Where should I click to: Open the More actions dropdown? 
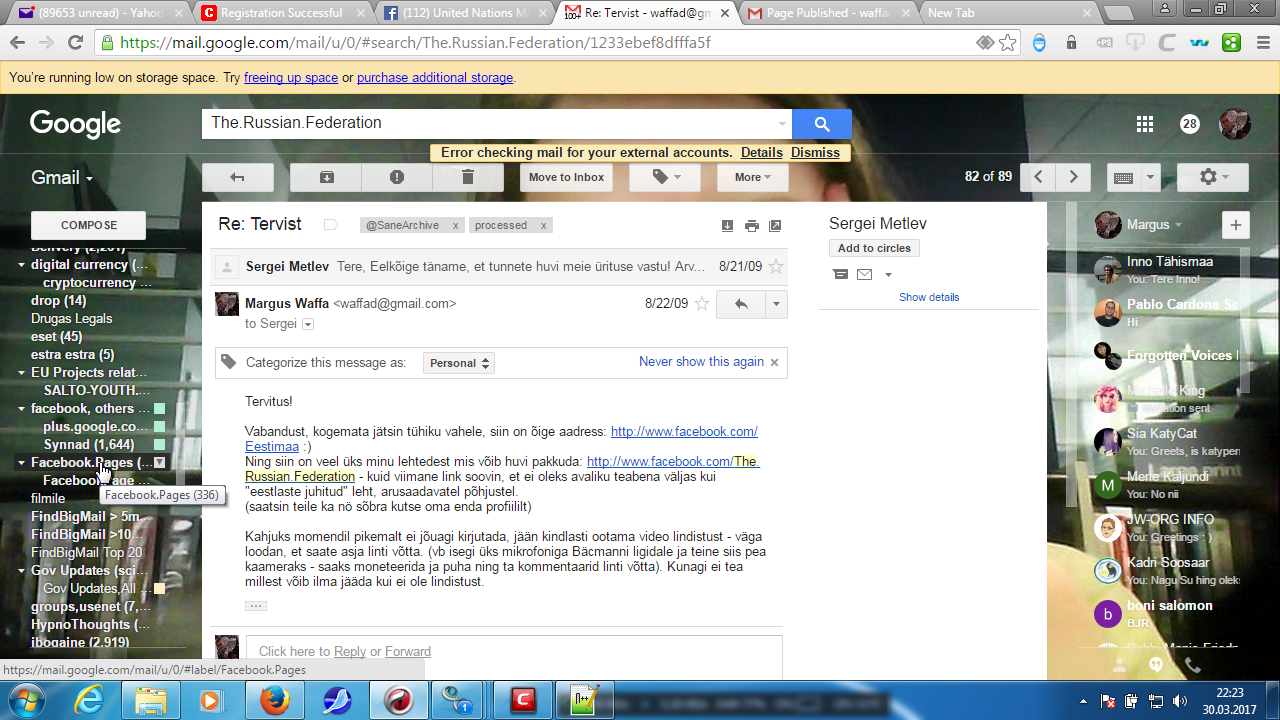tap(752, 177)
